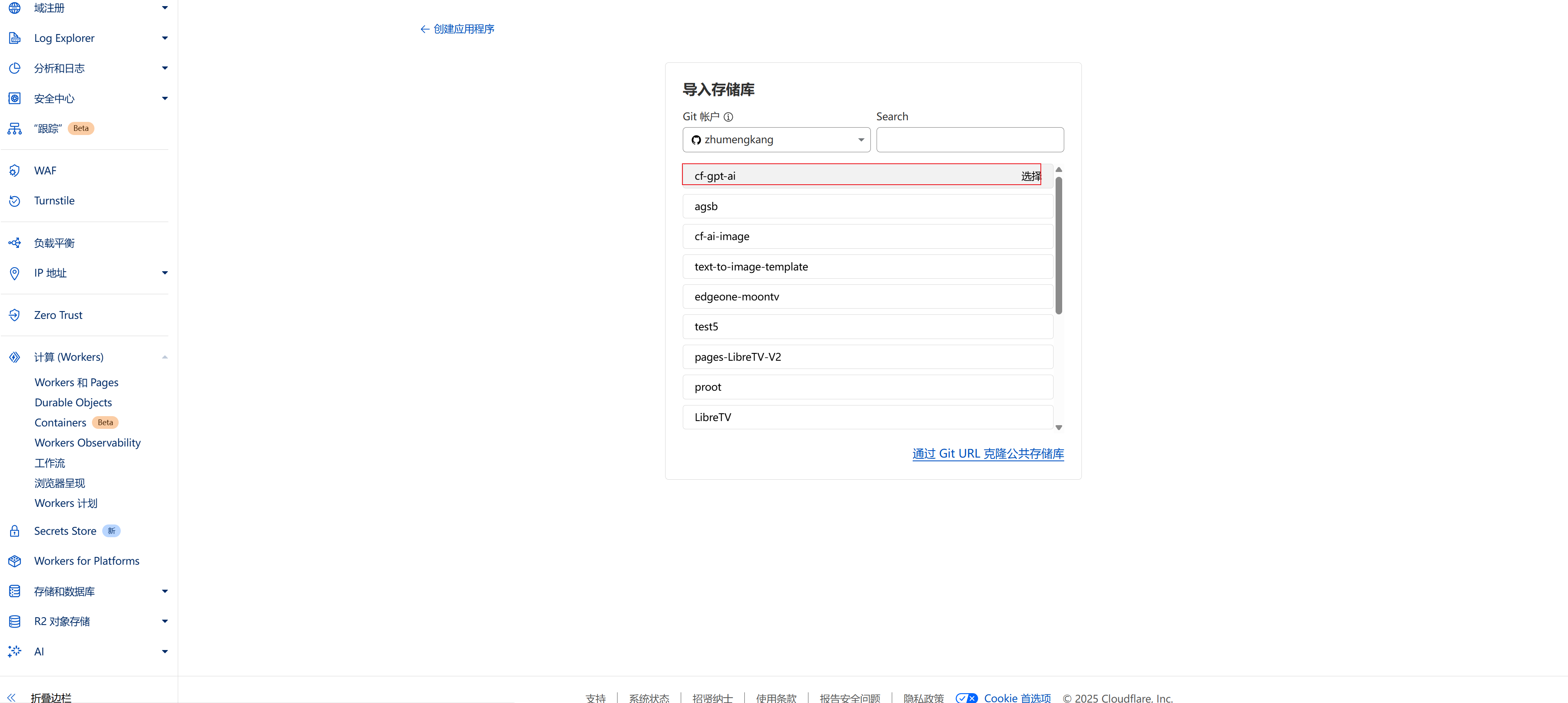
Task: Select the text-to-image-template repository
Action: [x=868, y=267]
